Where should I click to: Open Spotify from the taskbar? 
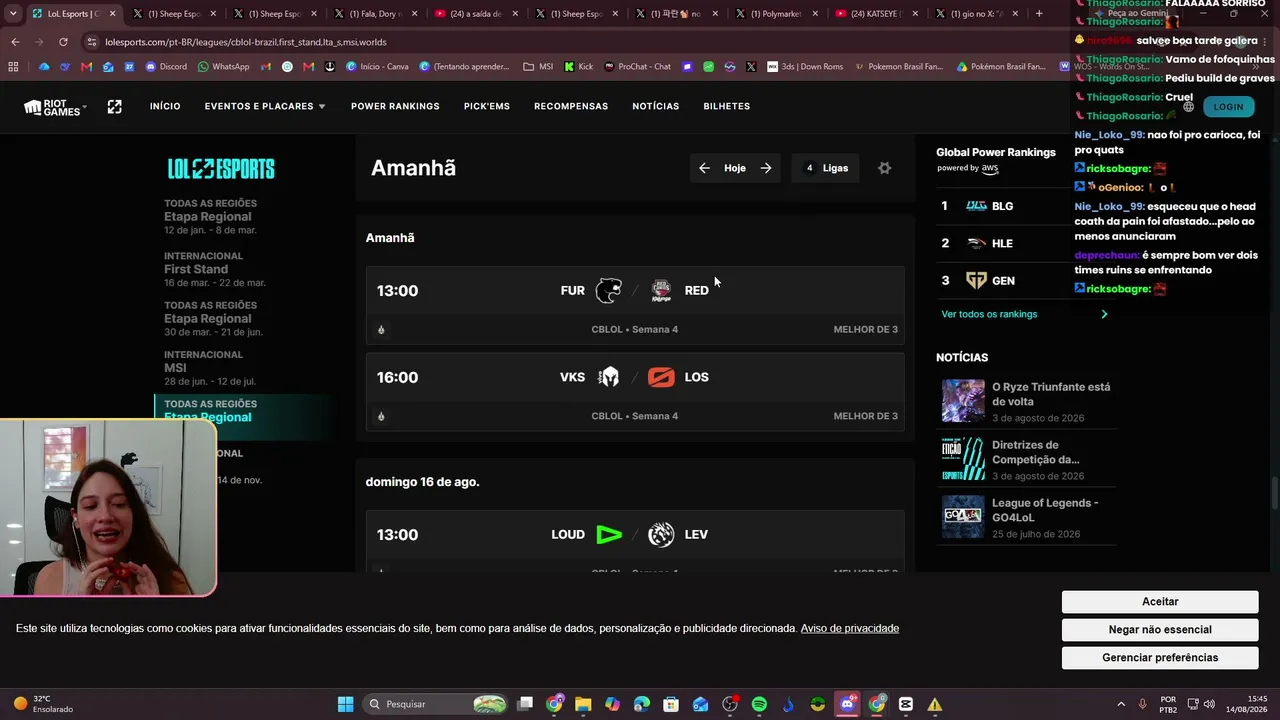[759, 704]
